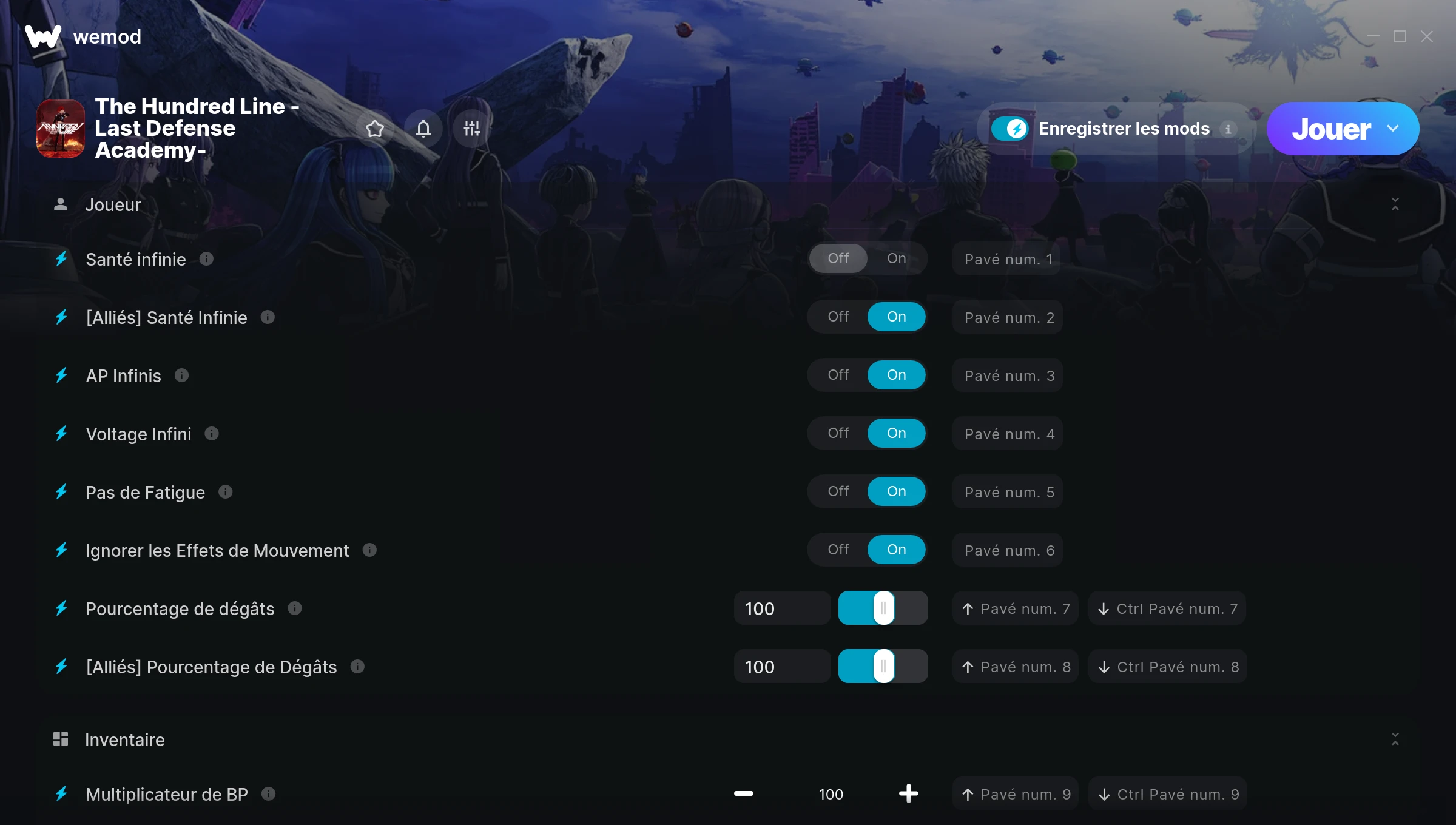Click the minus icon for Multiplicateur de BP
Screen dimensions: 1456x825
[x=744, y=793]
